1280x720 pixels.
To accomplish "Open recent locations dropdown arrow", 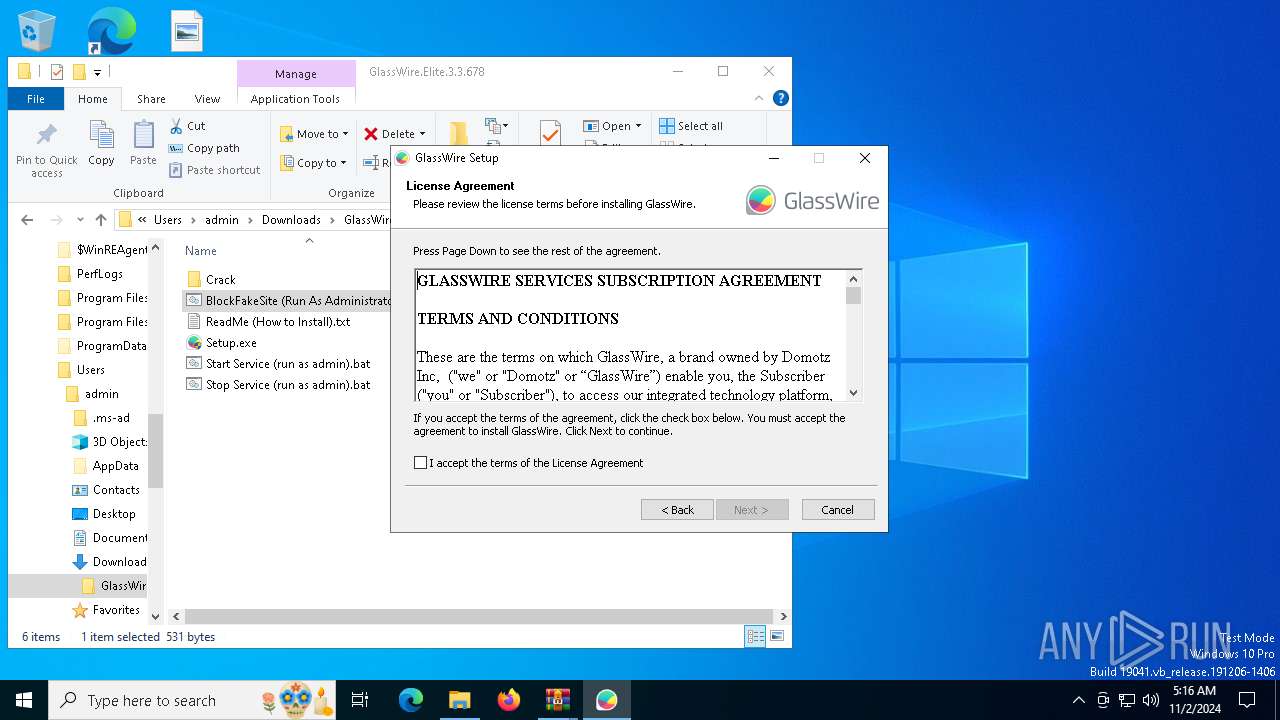I will pos(80,220).
